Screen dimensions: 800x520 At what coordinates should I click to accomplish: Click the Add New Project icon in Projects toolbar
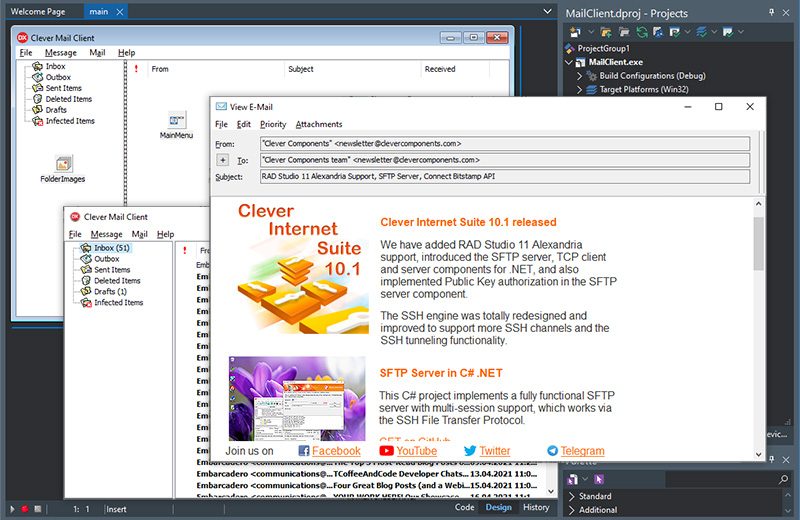point(576,32)
